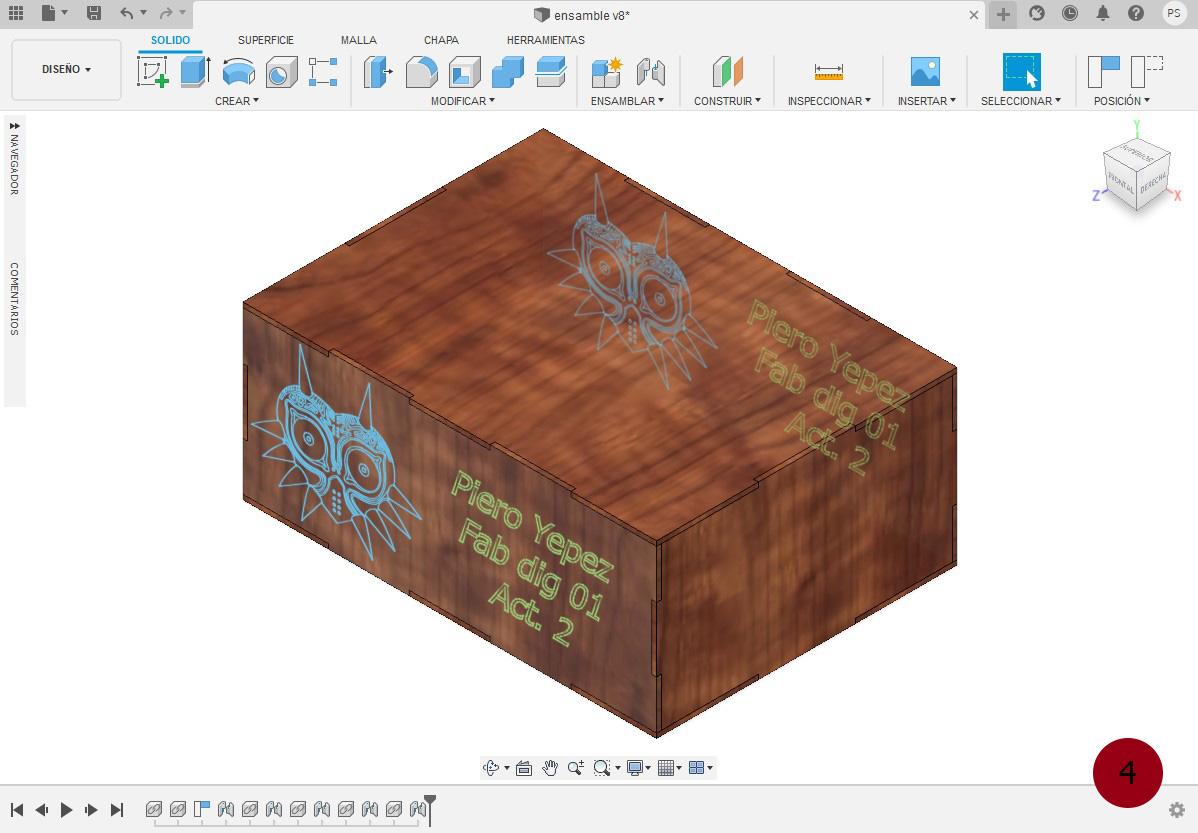Select the Revolve tool

[x=238, y=72]
